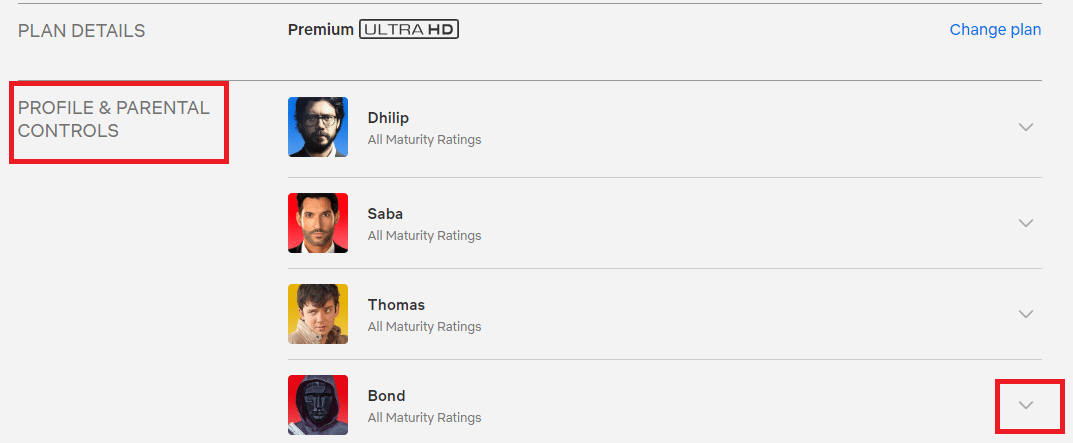Click All Maturity Ratings under Saba
The image size is (1073, 443).
pyautogui.click(x=424, y=236)
